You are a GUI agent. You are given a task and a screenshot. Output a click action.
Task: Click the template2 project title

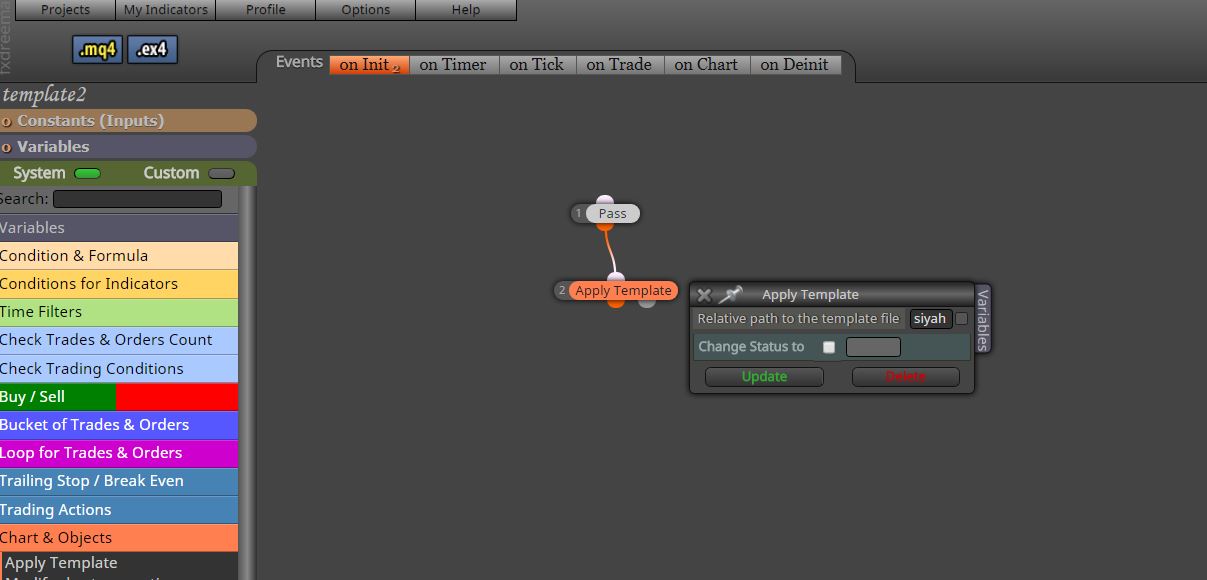click(44, 94)
